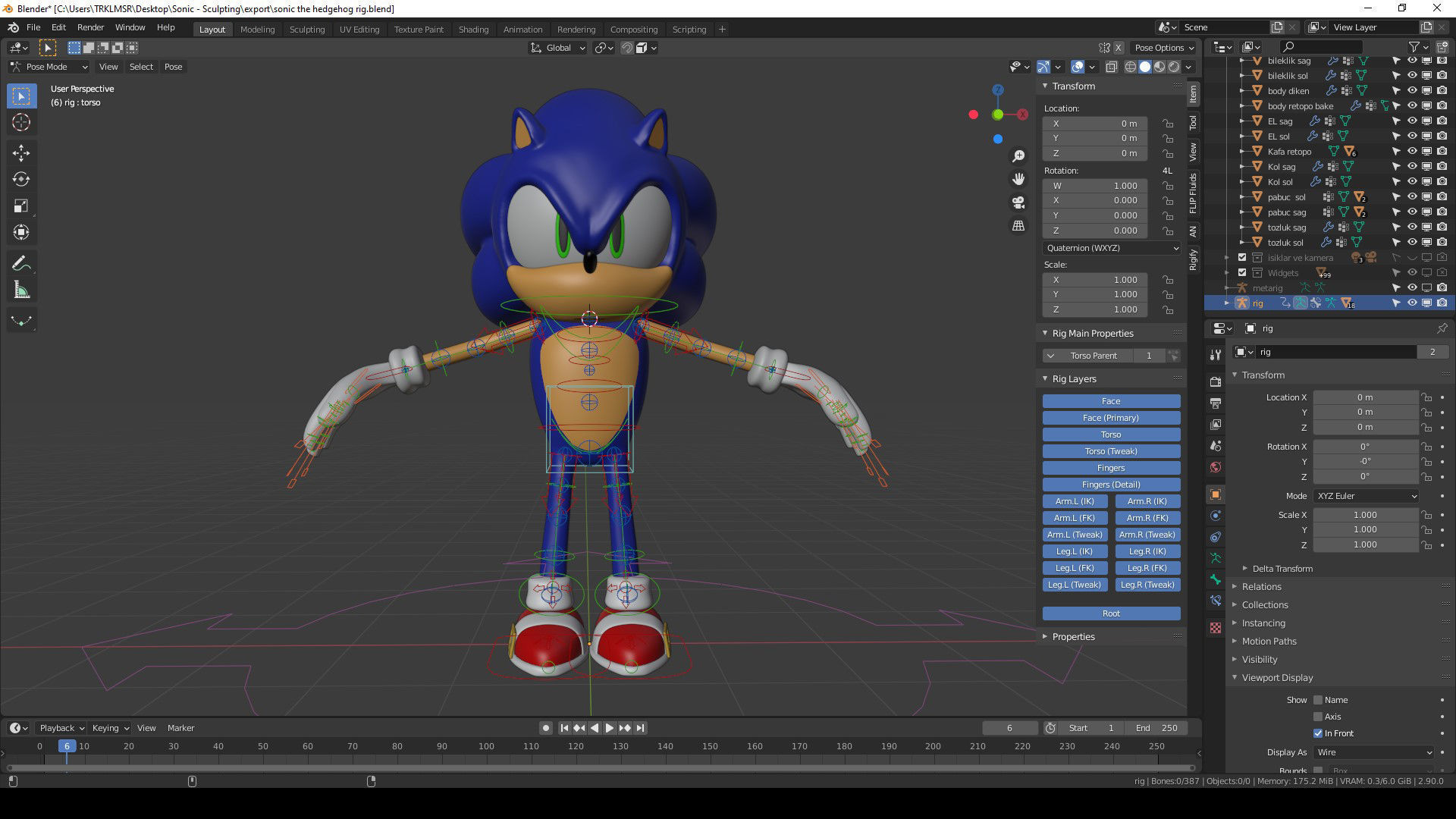Enable the In Front checkbox

1318,733
